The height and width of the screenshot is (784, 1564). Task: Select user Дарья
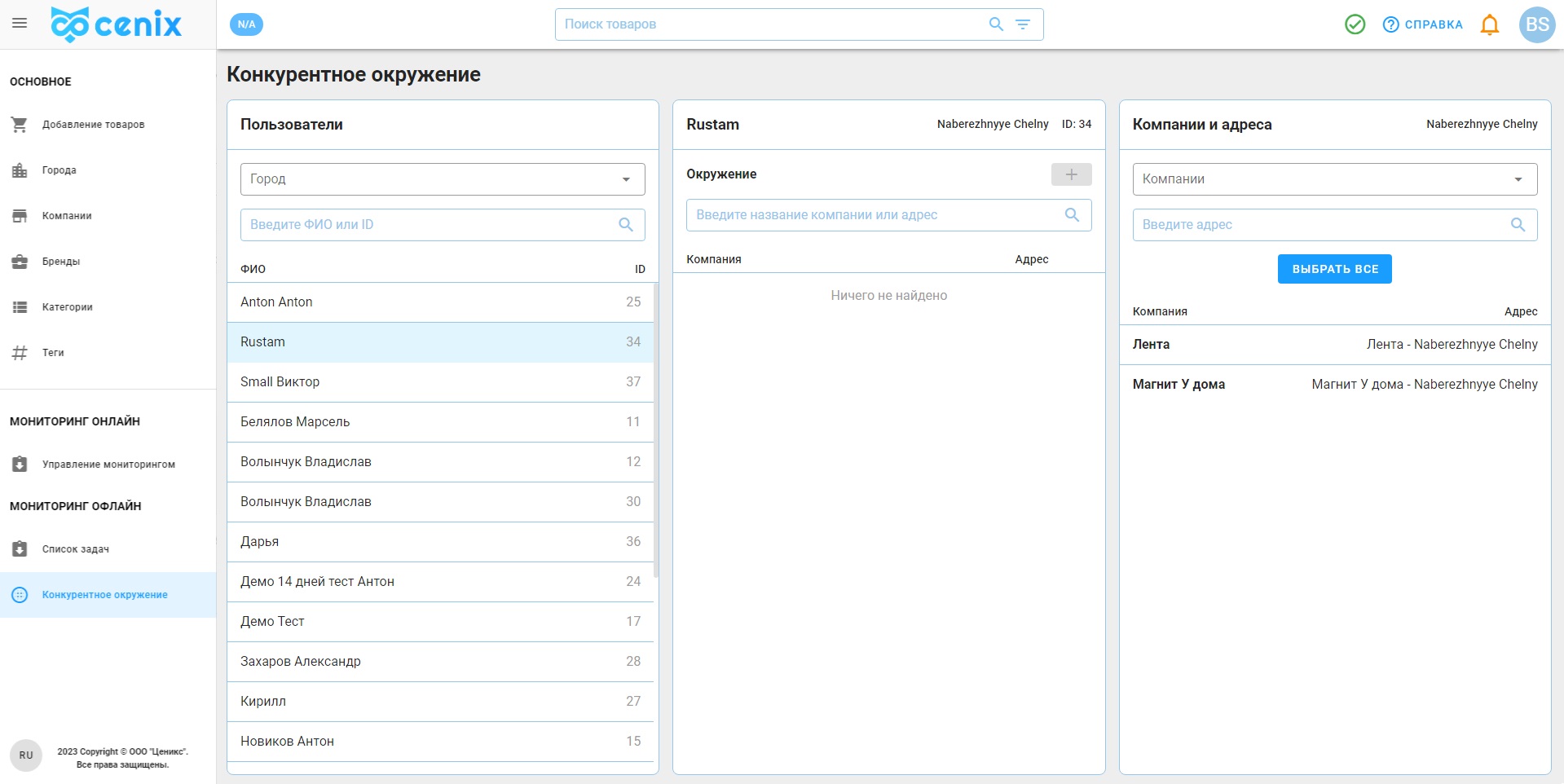[440, 542]
